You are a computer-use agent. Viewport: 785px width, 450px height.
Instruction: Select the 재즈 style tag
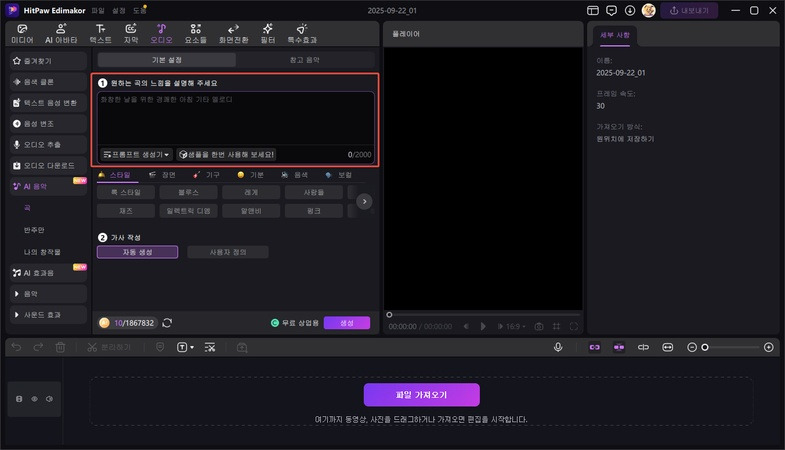click(126, 211)
